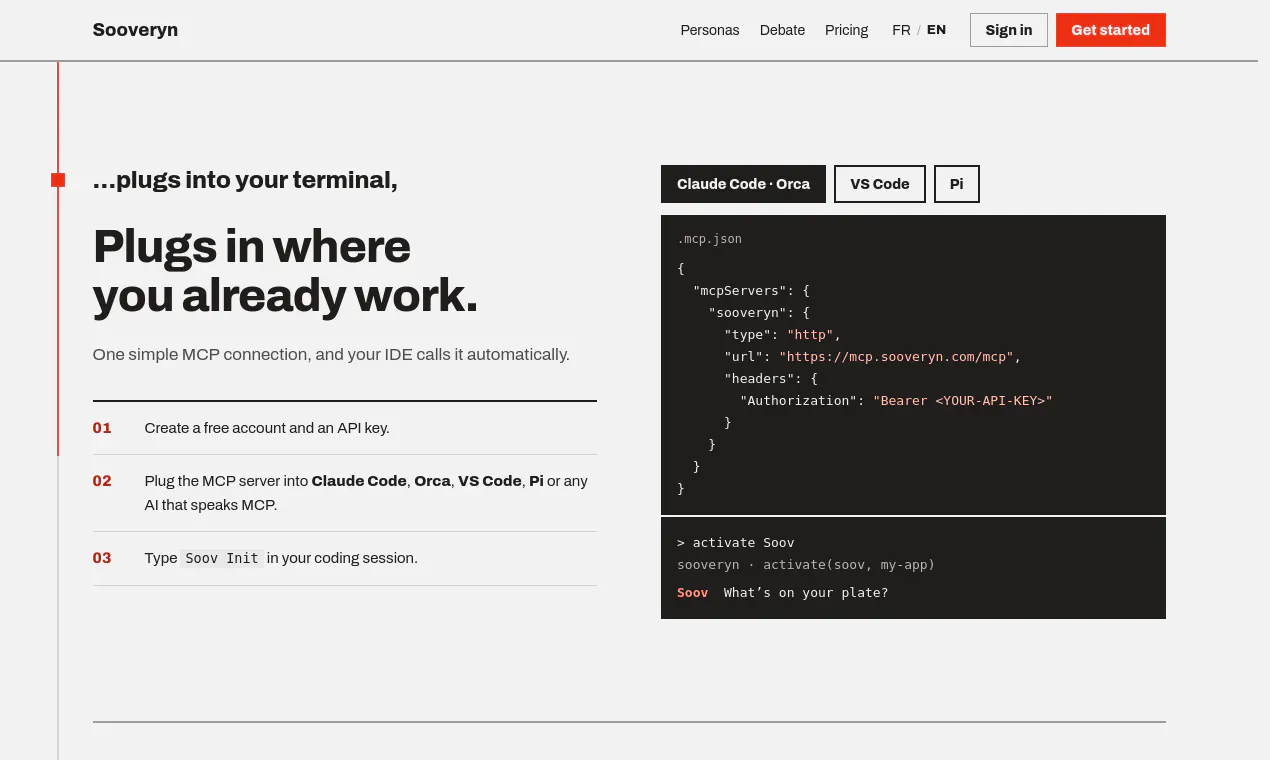Click the "> activate Soov" command line
This screenshot has width=1270, height=760.
pyautogui.click(x=736, y=543)
